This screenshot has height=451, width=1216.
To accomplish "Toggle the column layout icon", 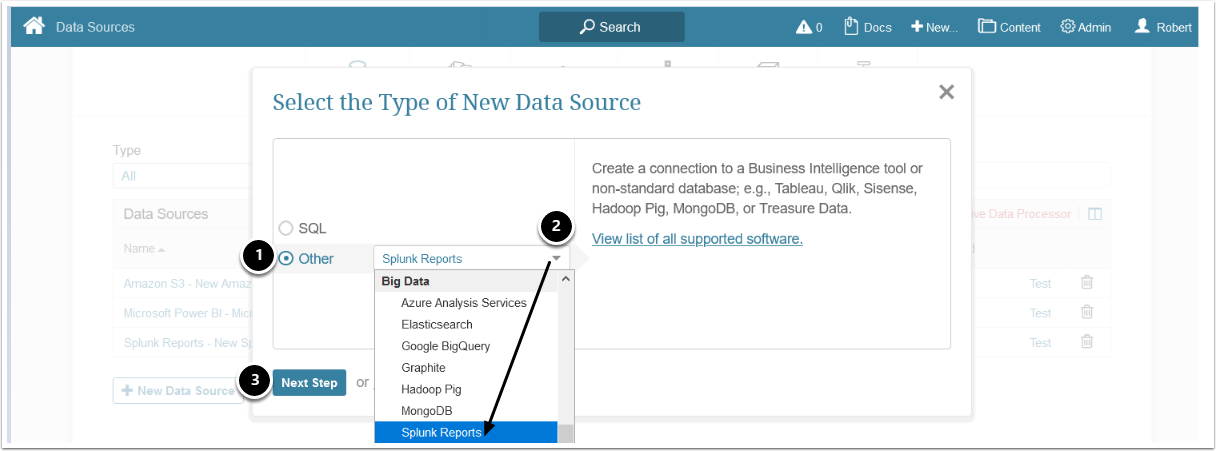I will point(1095,214).
